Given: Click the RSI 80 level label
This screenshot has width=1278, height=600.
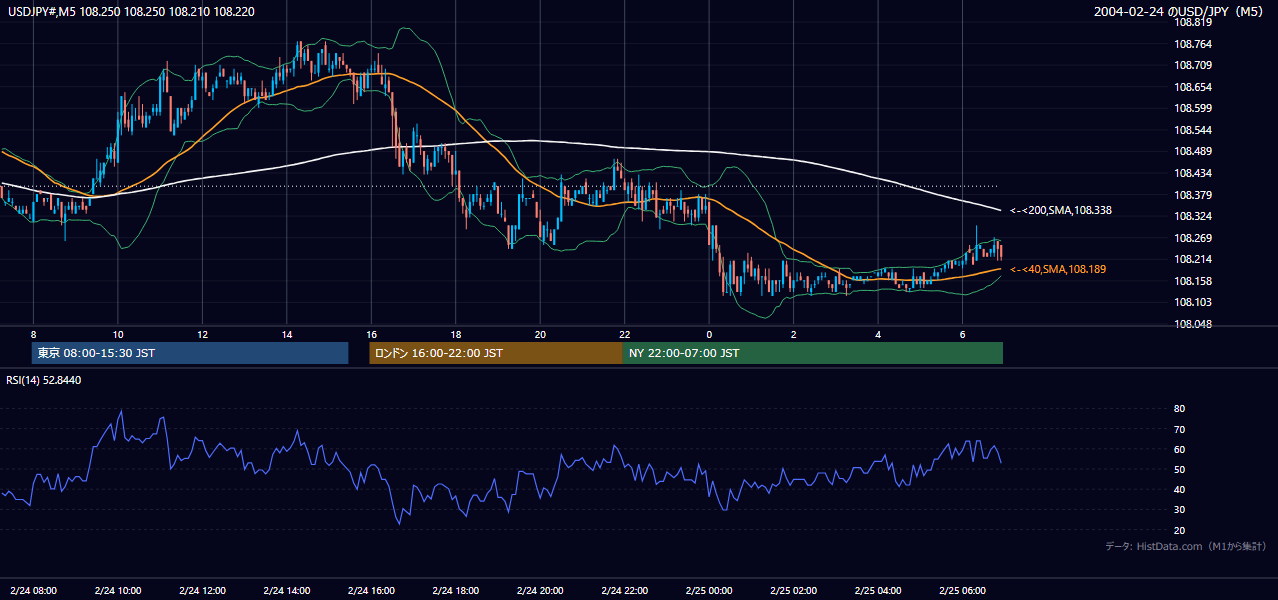Looking at the screenshot, I should pyautogui.click(x=1179, y=409).
